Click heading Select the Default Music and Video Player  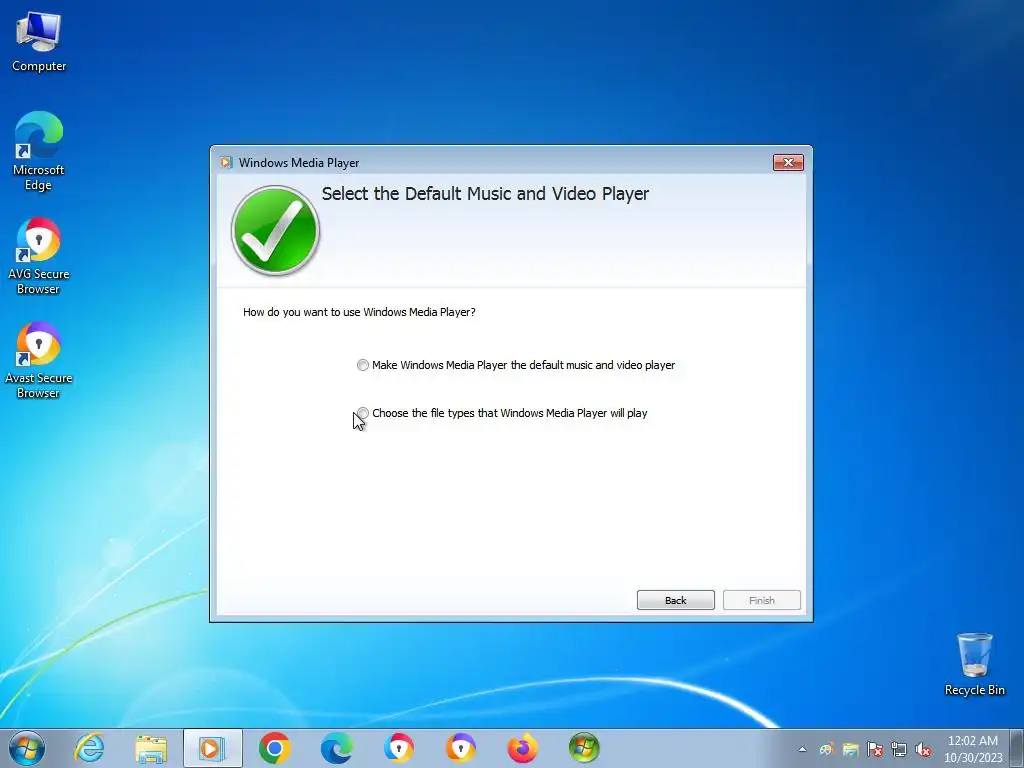click(485, 194)
